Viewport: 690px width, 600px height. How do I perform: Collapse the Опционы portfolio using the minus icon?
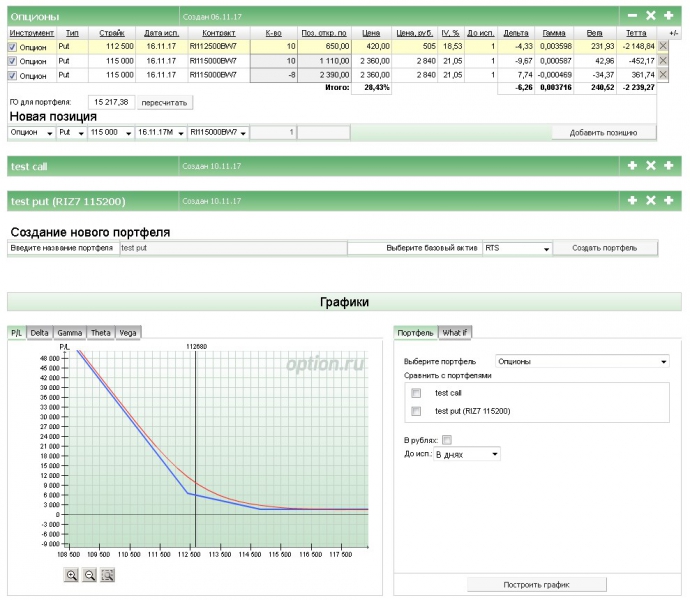tap(632, 16)
